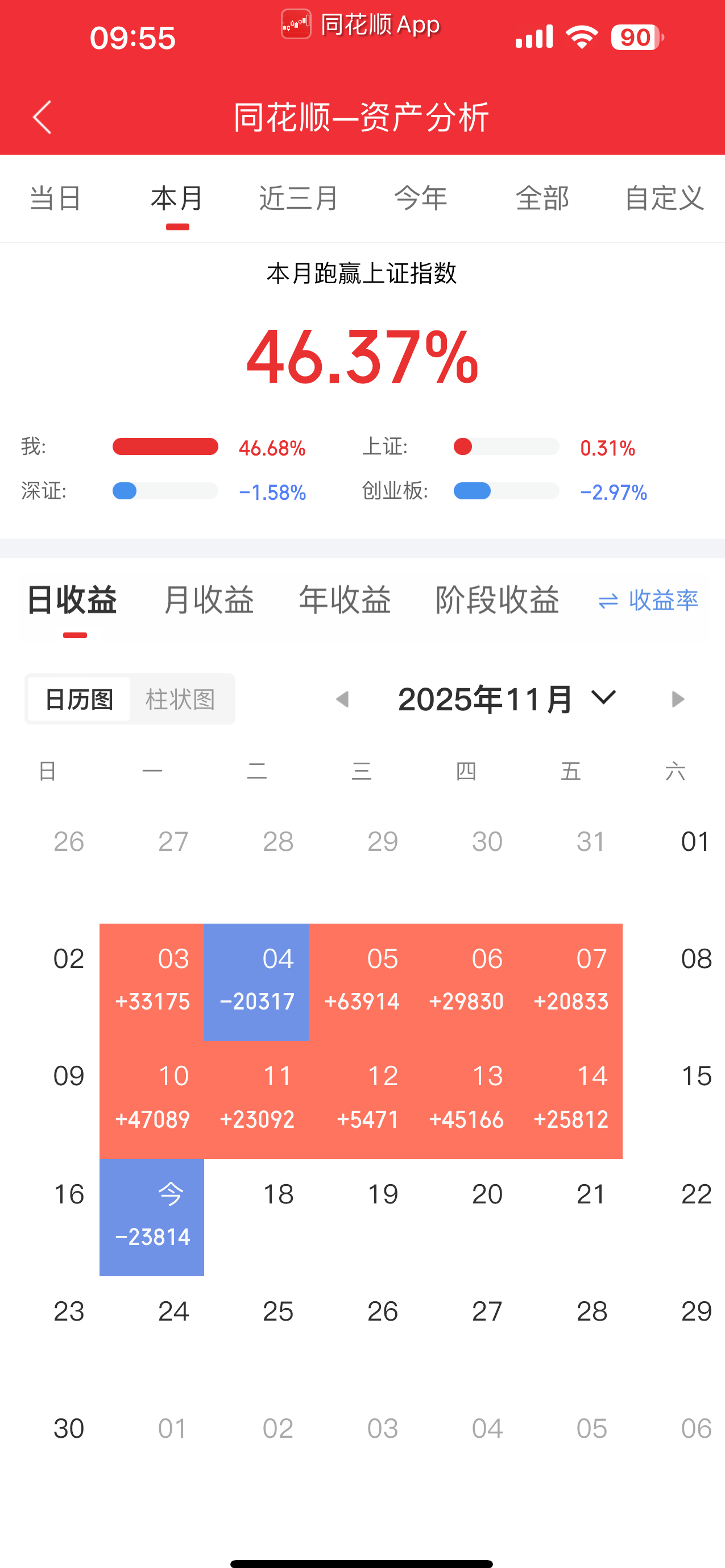Select the 全部 tab
725x1568 pixels.
tap(542, 198)
